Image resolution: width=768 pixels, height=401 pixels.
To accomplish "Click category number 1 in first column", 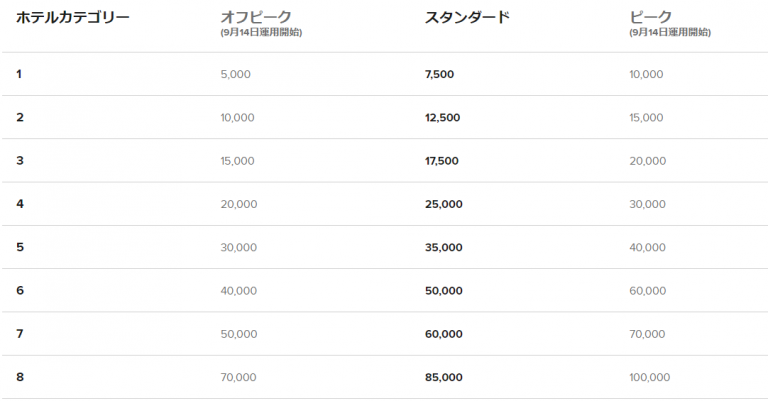I will (x=19, y=74).
